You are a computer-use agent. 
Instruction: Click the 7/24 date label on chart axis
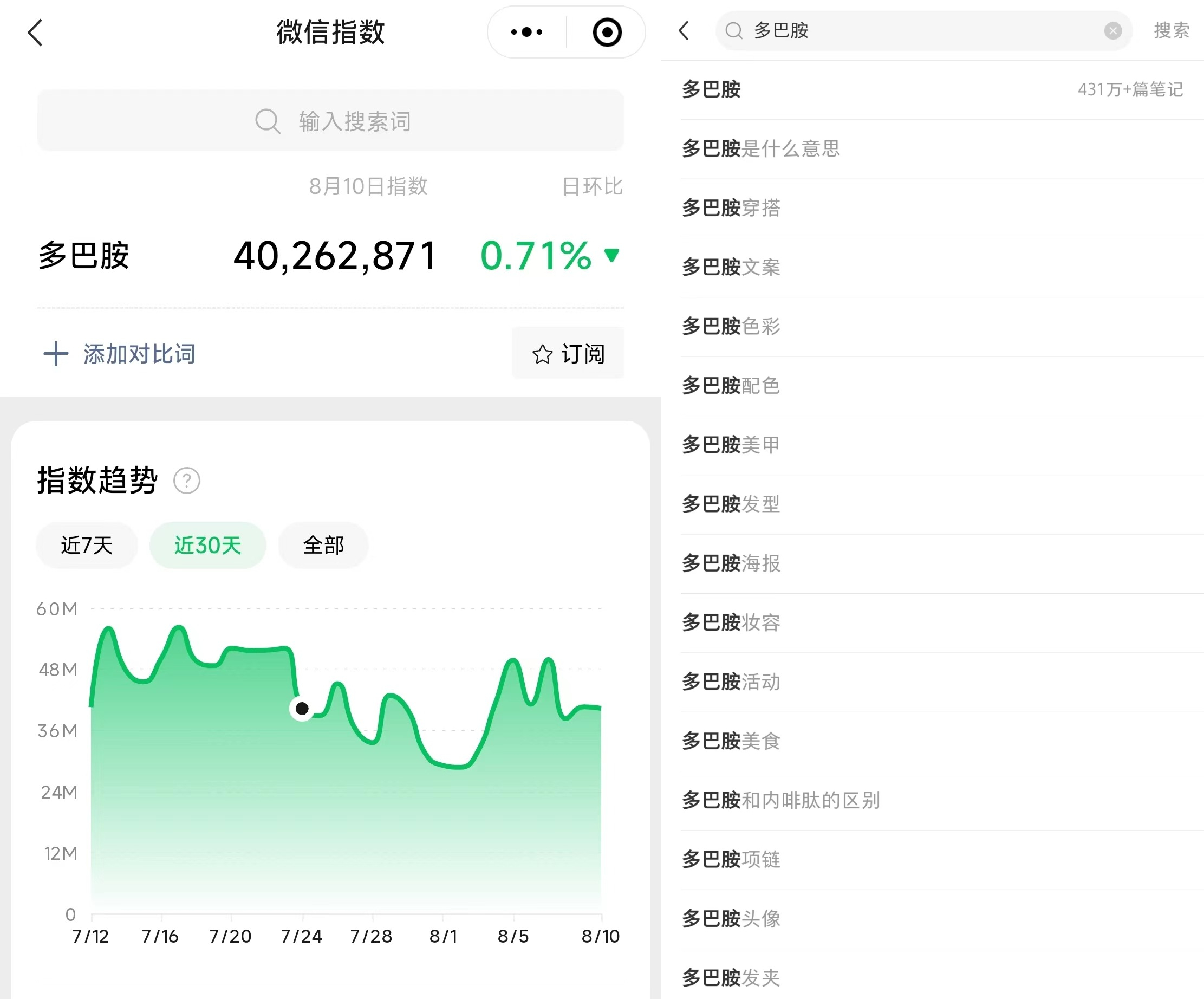coord(302,937)
